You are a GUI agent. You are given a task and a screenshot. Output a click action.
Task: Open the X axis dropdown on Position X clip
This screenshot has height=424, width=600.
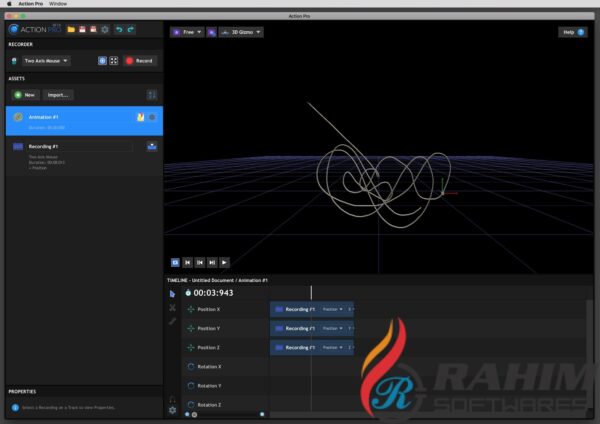point(350,309)
